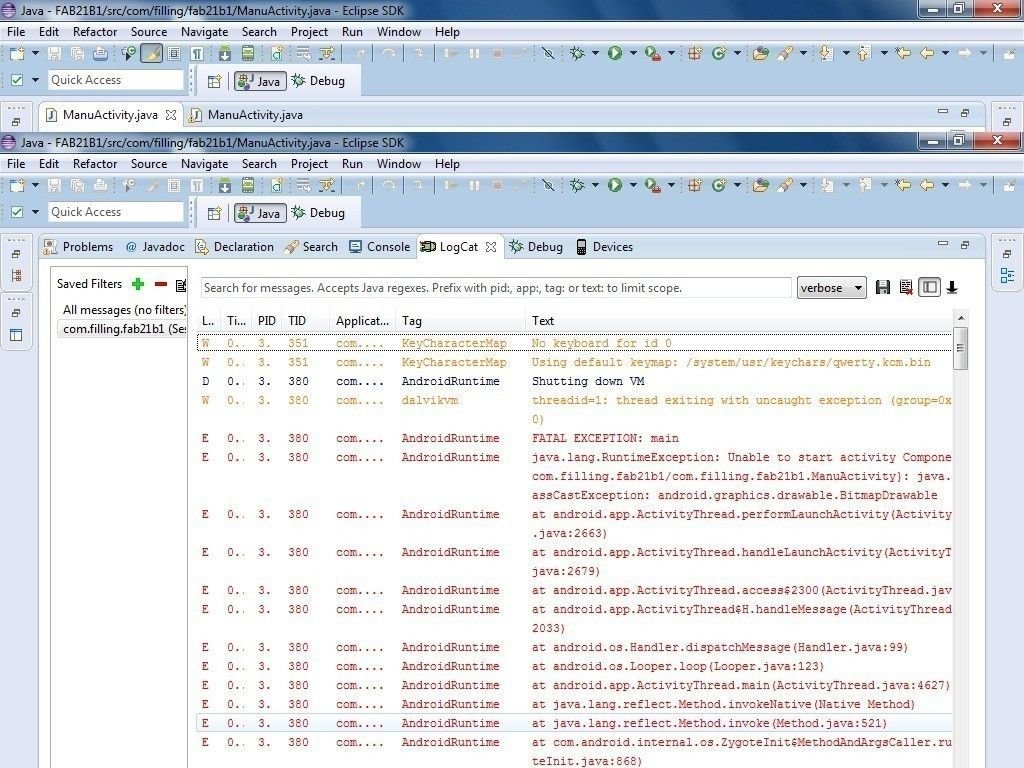
Task: Close the LogCat view tab
Action: 491,247
